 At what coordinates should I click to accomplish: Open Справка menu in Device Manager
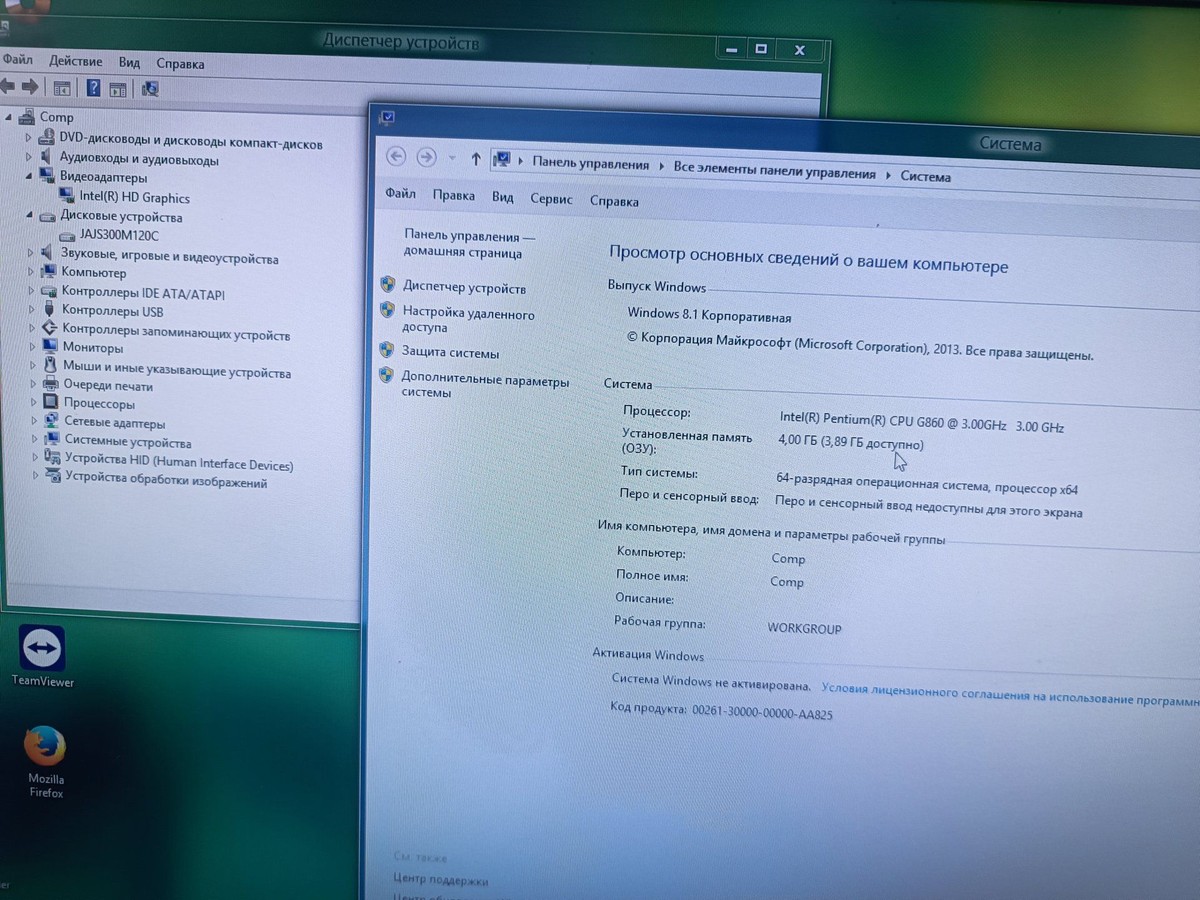tap(180, 63)
